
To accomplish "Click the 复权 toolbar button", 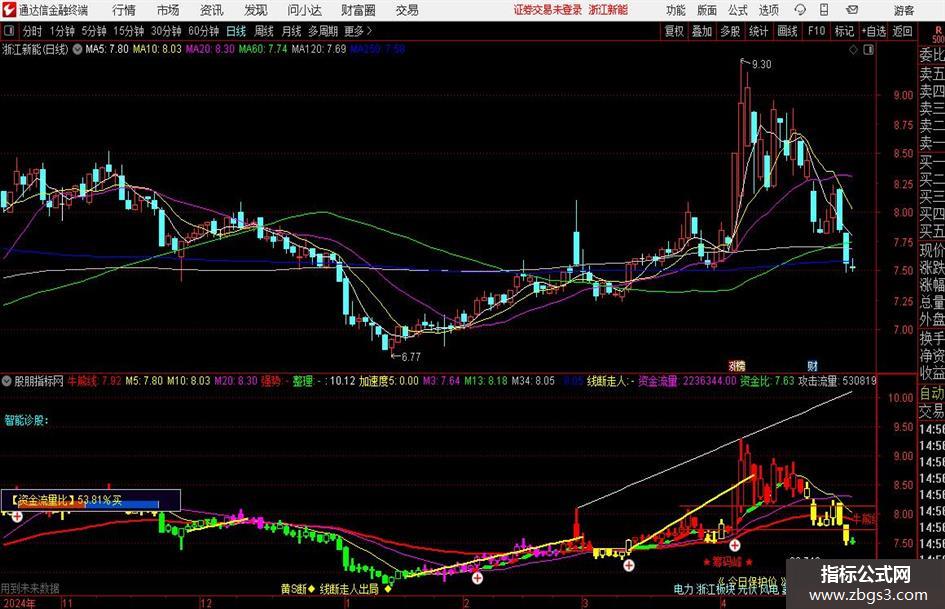I will click(x=674, y=31).
